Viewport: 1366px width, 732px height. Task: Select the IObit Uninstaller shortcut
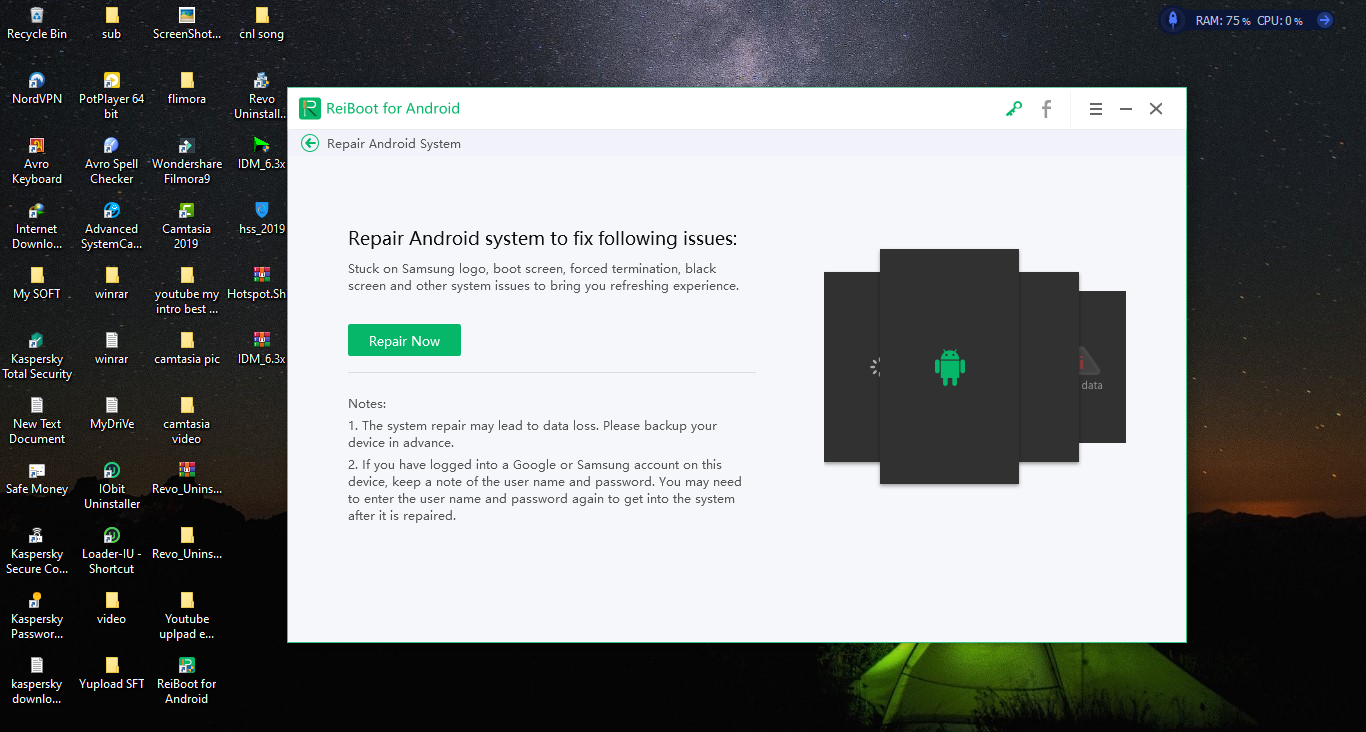[x=112, y=485]
